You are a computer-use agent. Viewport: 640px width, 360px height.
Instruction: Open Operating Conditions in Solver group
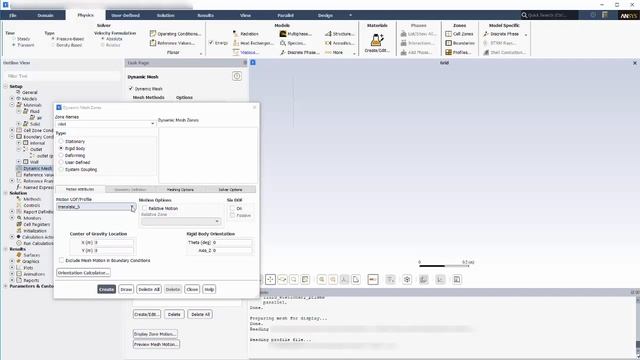175,34
